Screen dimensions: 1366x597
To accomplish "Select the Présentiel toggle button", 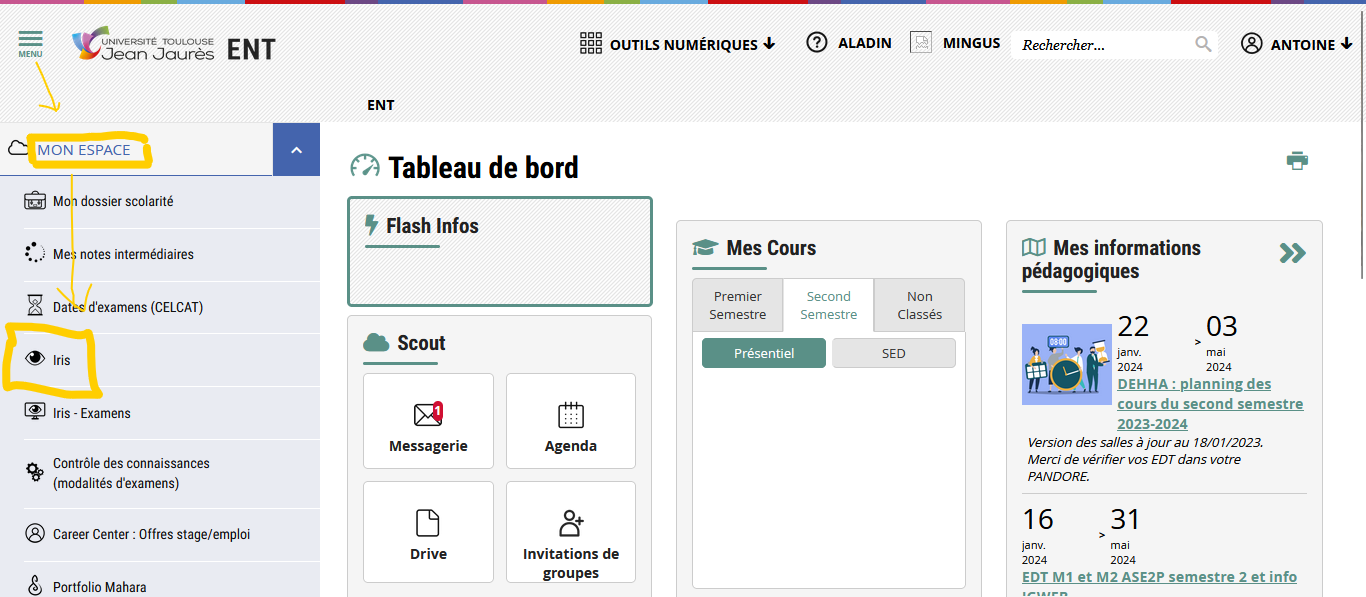I will coord(764,353).
